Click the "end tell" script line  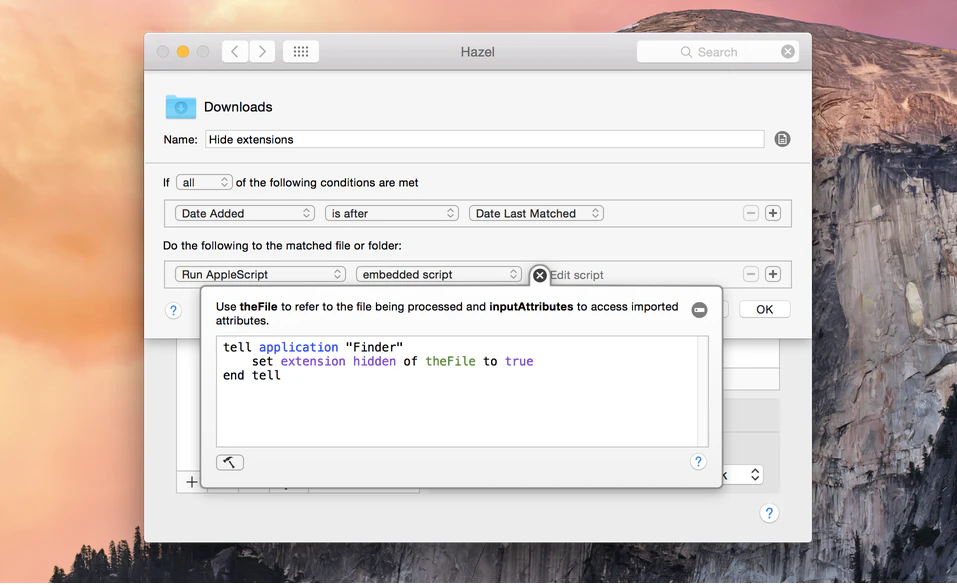pyautogui.click(x=251, y=375)
